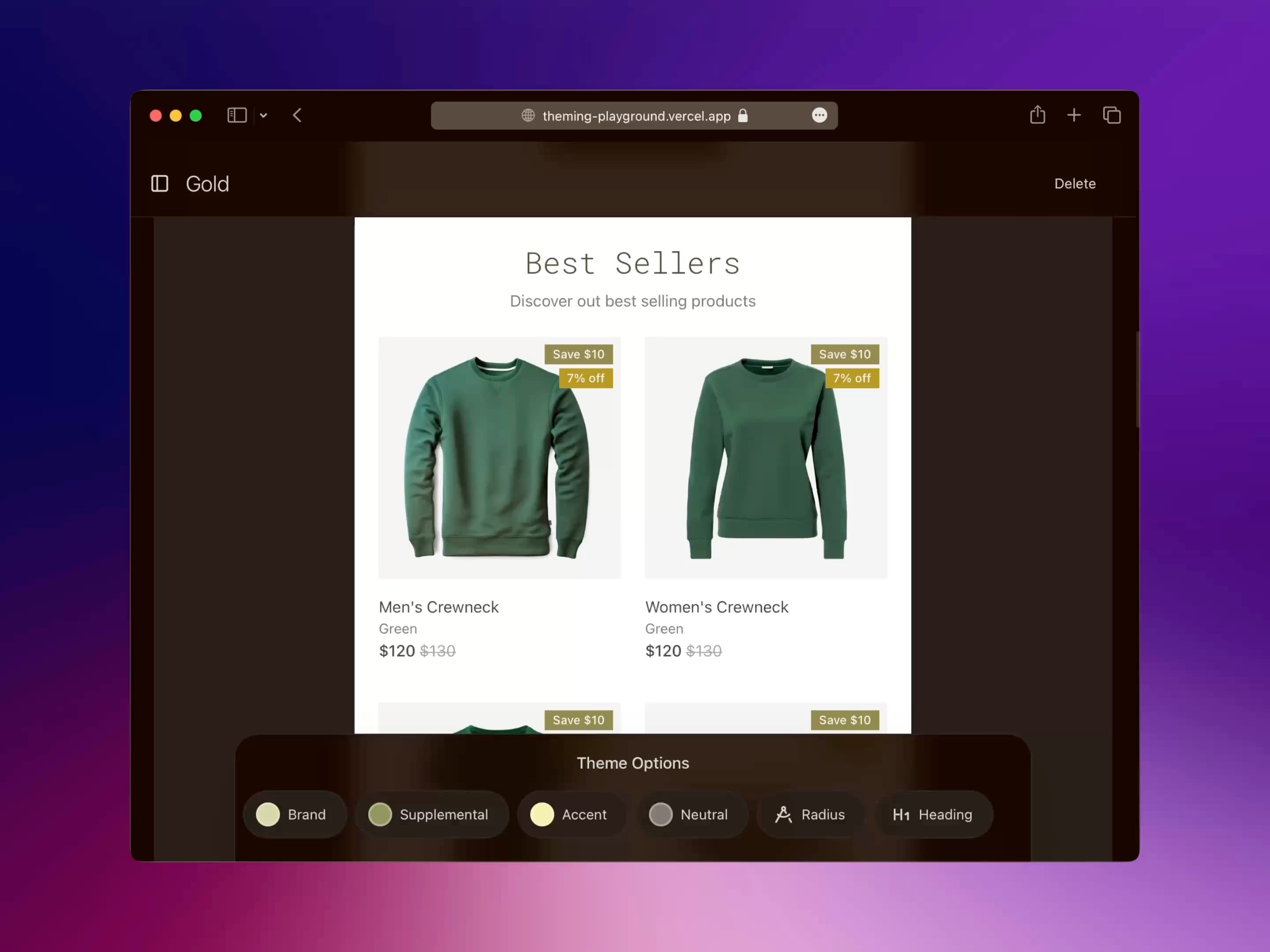
Task: Select the Accent theme option
Action: click(x=571, y=814)
